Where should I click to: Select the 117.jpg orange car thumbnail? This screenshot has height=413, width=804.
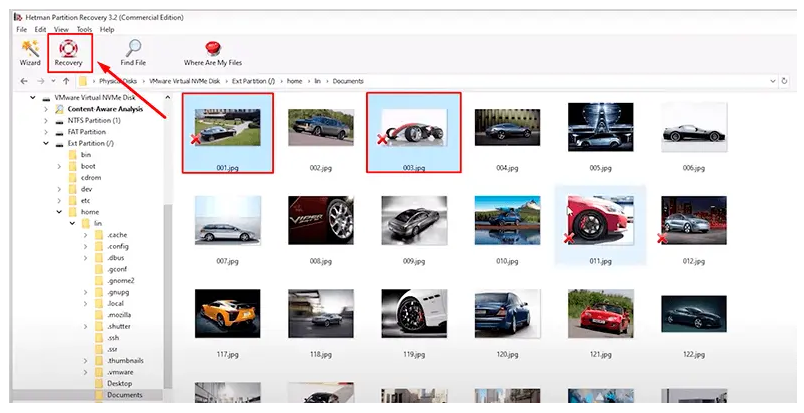[228, 313]
